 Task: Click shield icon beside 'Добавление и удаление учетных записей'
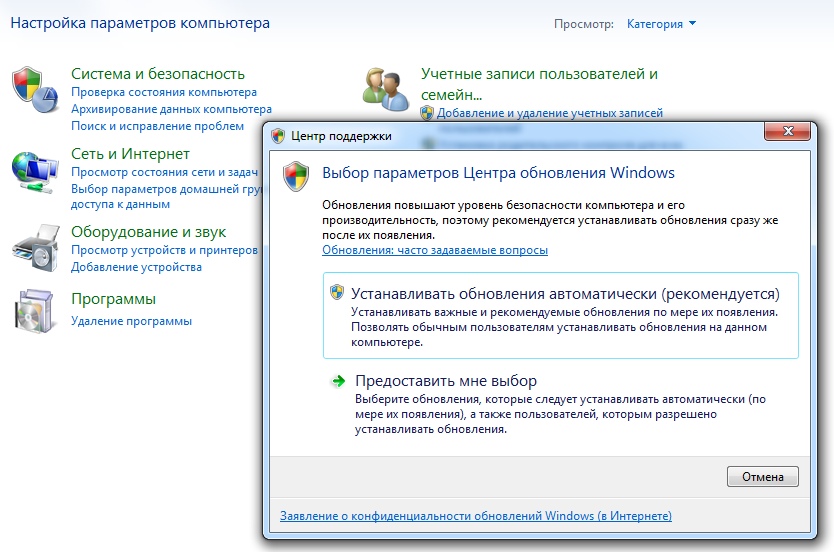pyautogui.click(x=427, y=113)
